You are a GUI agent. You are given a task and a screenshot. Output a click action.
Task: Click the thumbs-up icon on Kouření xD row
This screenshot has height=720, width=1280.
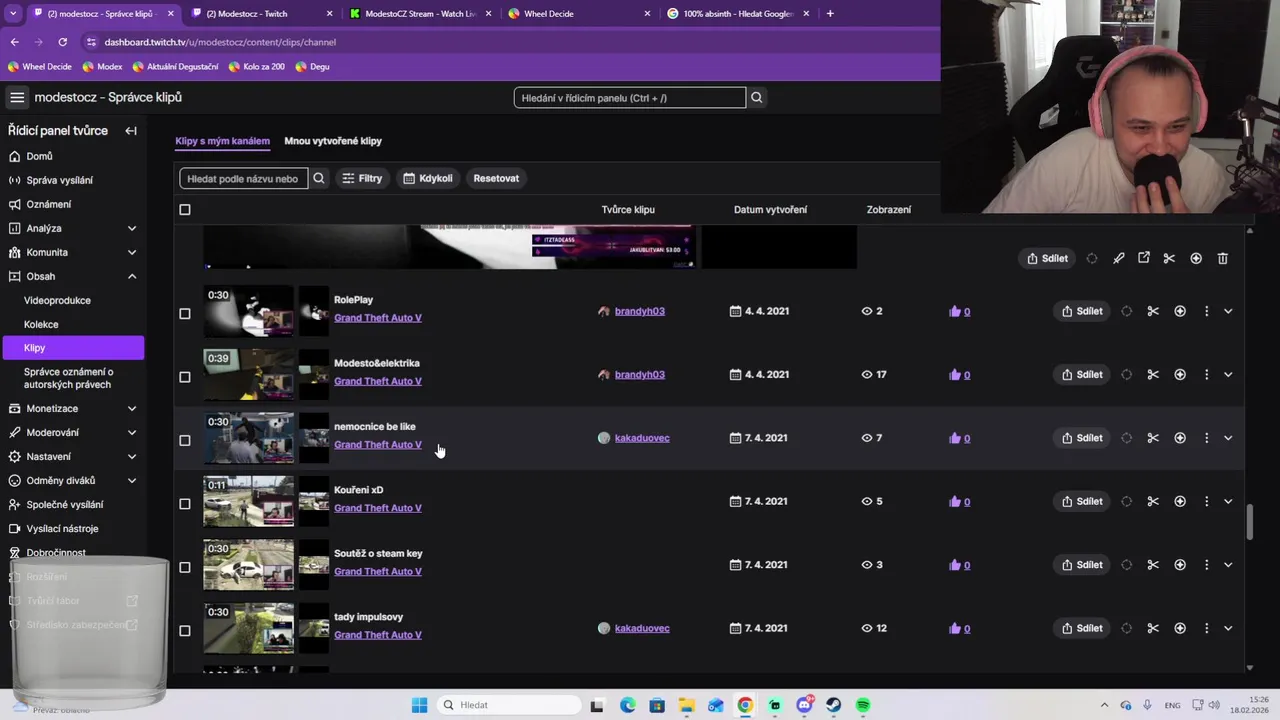click(955, 501)
